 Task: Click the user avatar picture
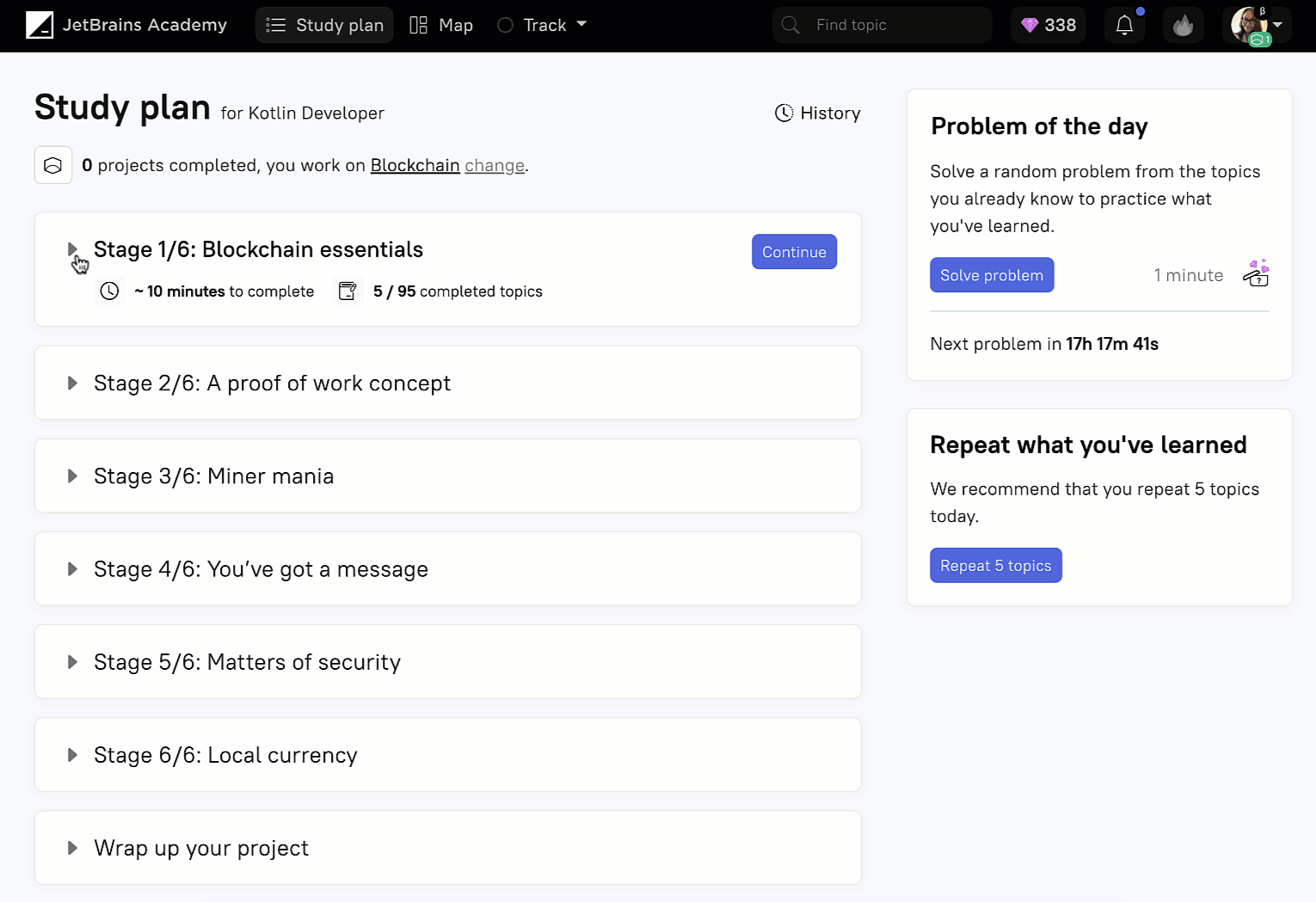pos(1248,24)
